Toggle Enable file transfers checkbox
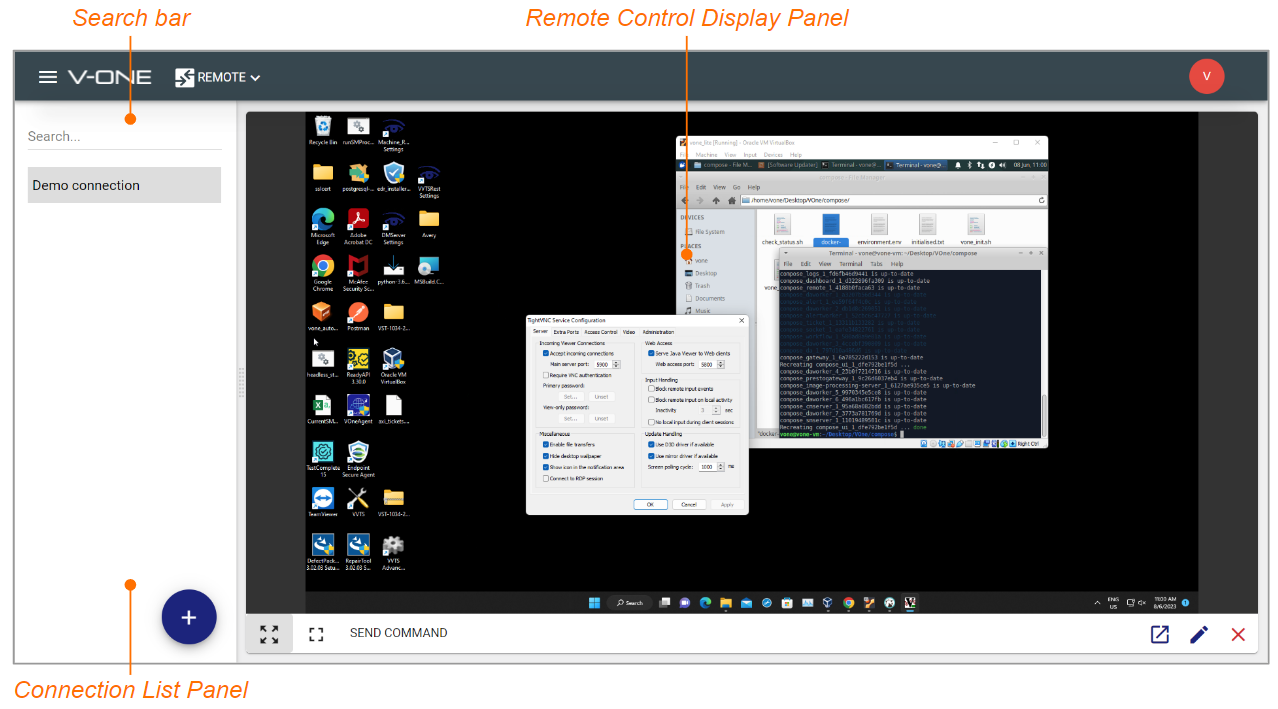The image size is (1278, 709). tap(546, 444)
